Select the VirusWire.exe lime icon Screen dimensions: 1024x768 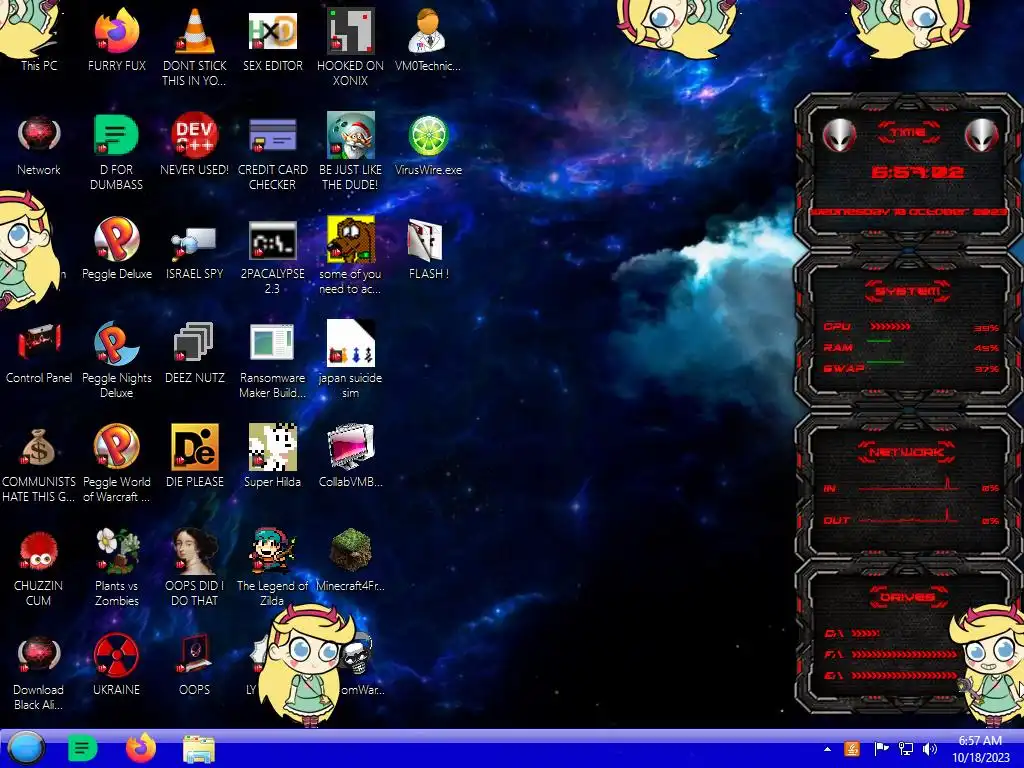[428, 145]
